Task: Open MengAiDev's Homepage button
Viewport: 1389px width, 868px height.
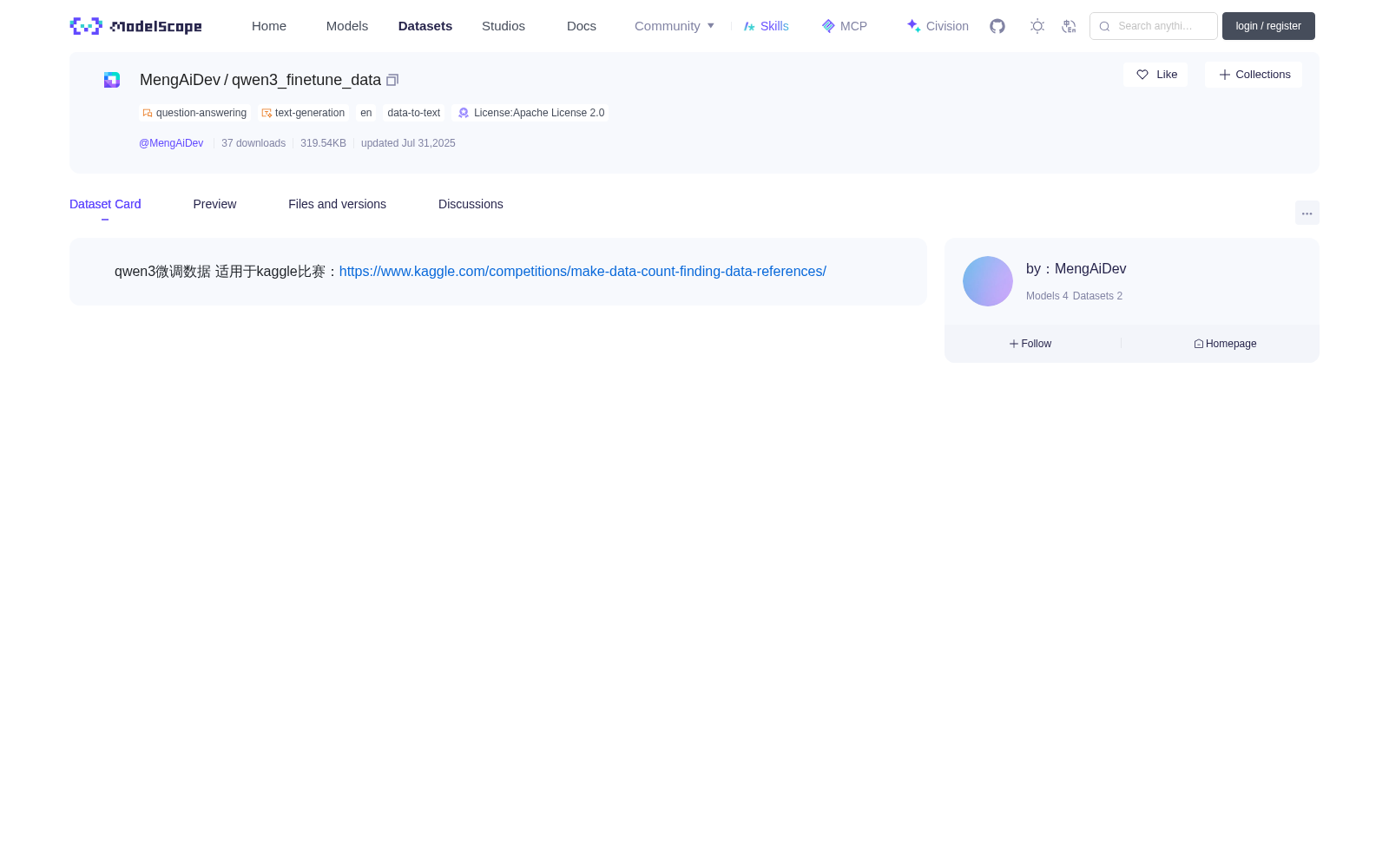Action: (x=1225, y=344)
